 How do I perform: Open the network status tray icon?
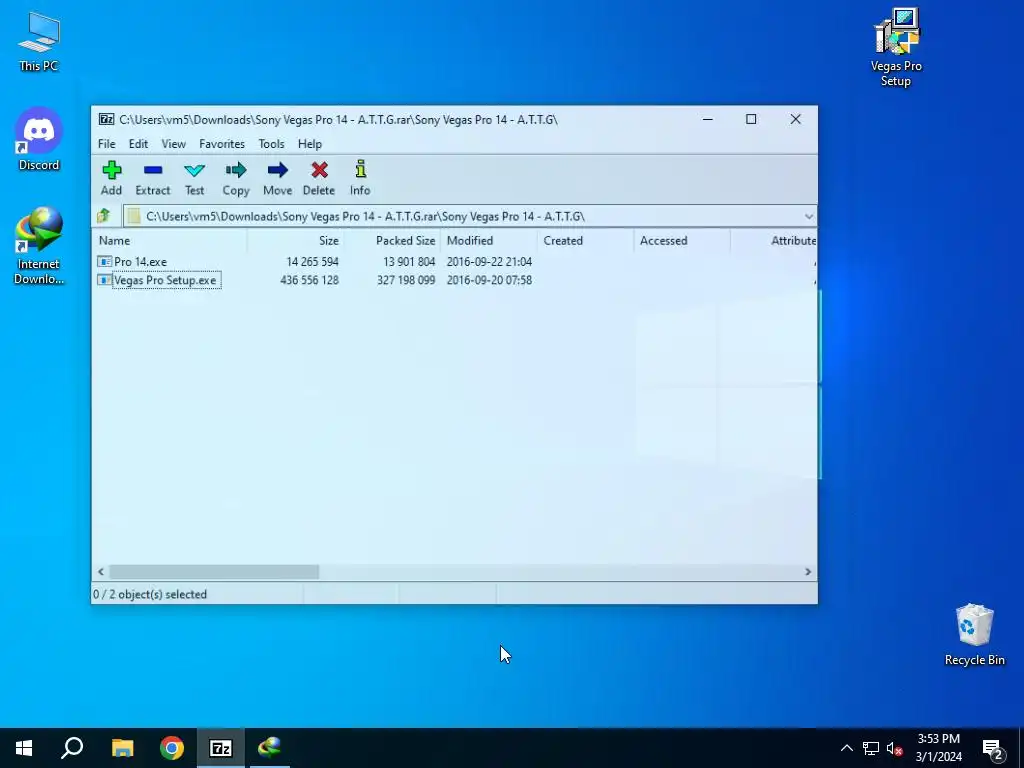(871, 748)
